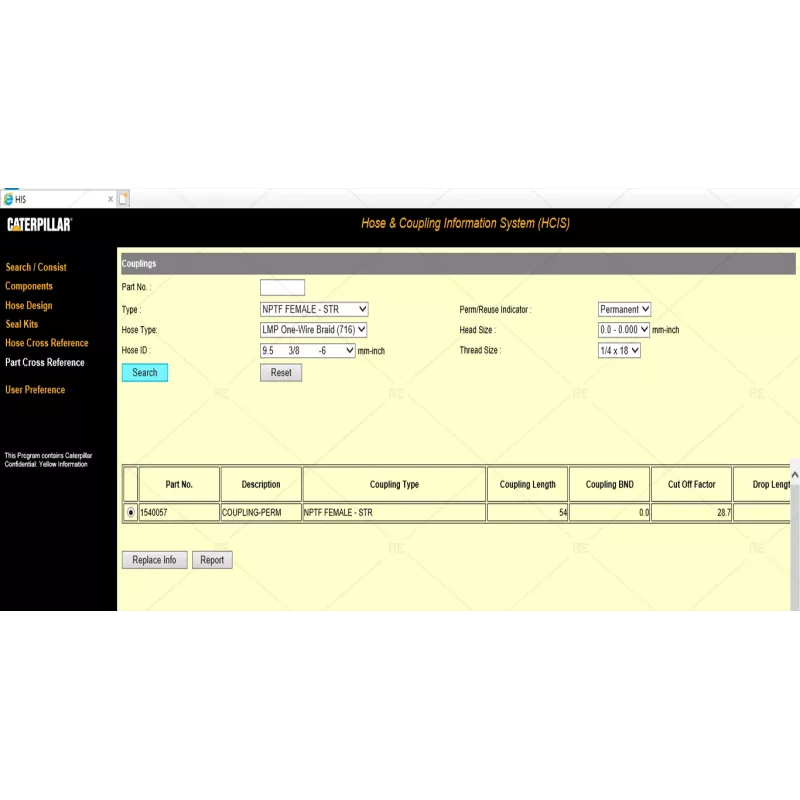Click the Replace Info button

click(153, 559)
